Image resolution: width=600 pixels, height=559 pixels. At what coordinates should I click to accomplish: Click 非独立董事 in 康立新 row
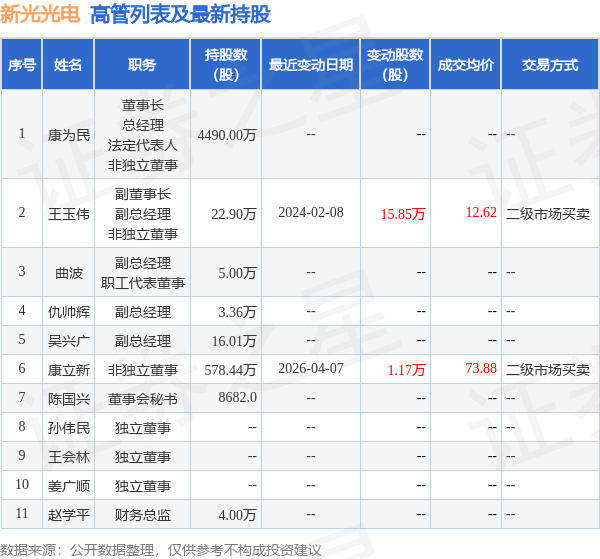coord(143,370)
